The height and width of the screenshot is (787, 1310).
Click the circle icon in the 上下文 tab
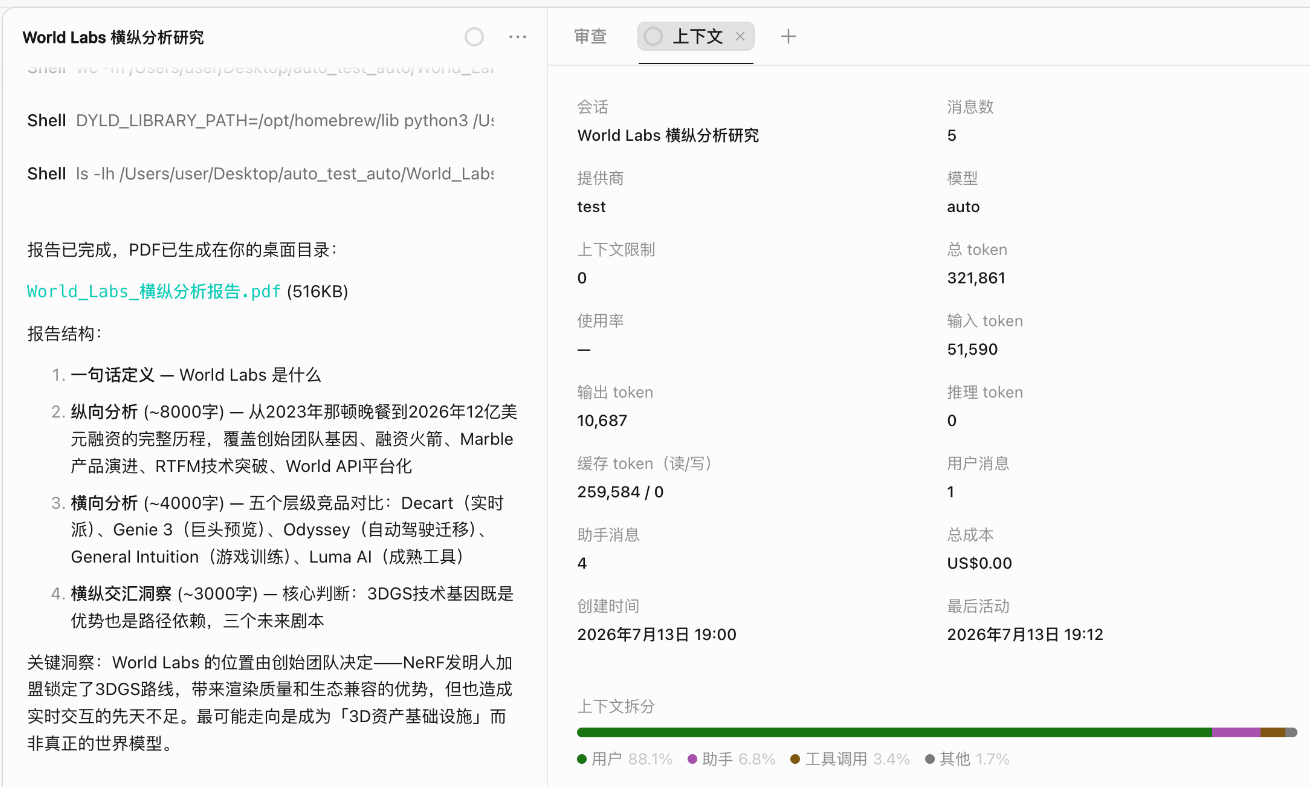[653, 36]
